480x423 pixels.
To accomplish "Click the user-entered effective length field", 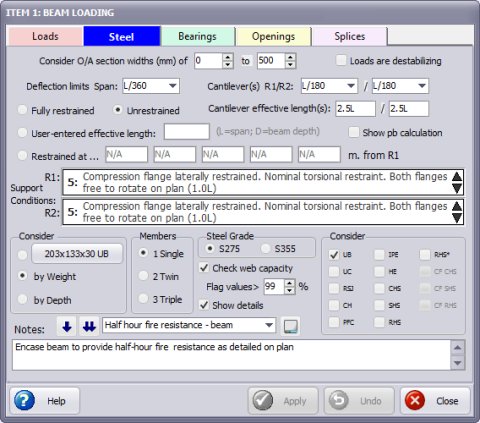I will pos(187,132).
